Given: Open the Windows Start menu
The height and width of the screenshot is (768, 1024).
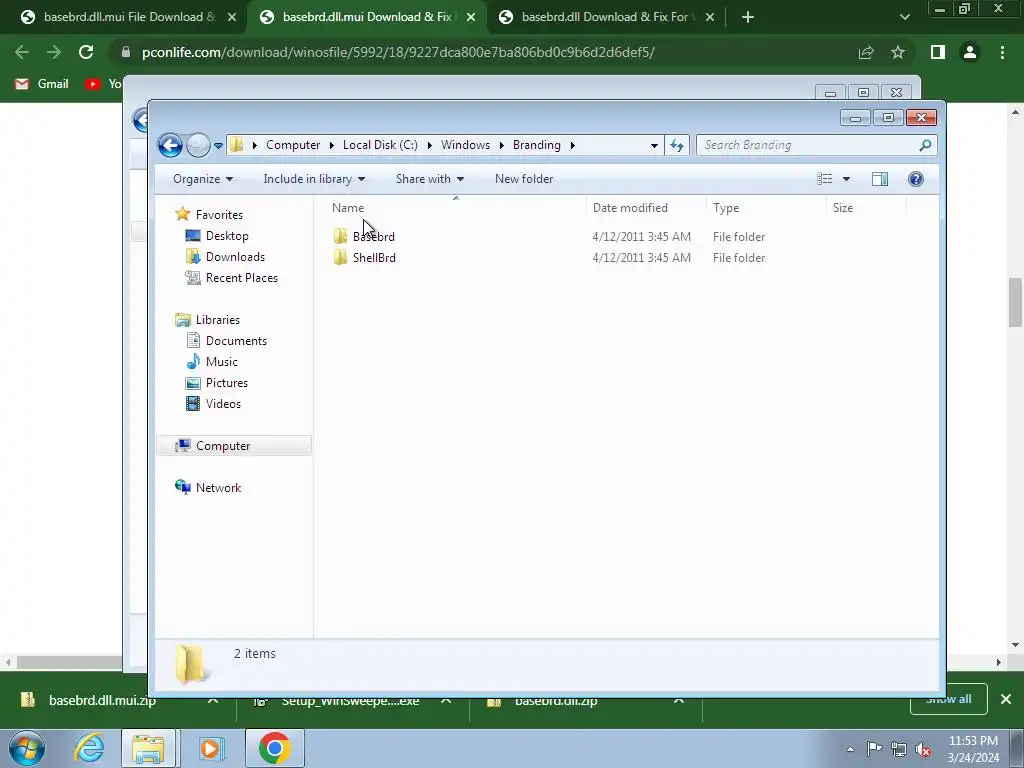Looking at the screenshot, I should pyautogui.click(x=27, y=748).
